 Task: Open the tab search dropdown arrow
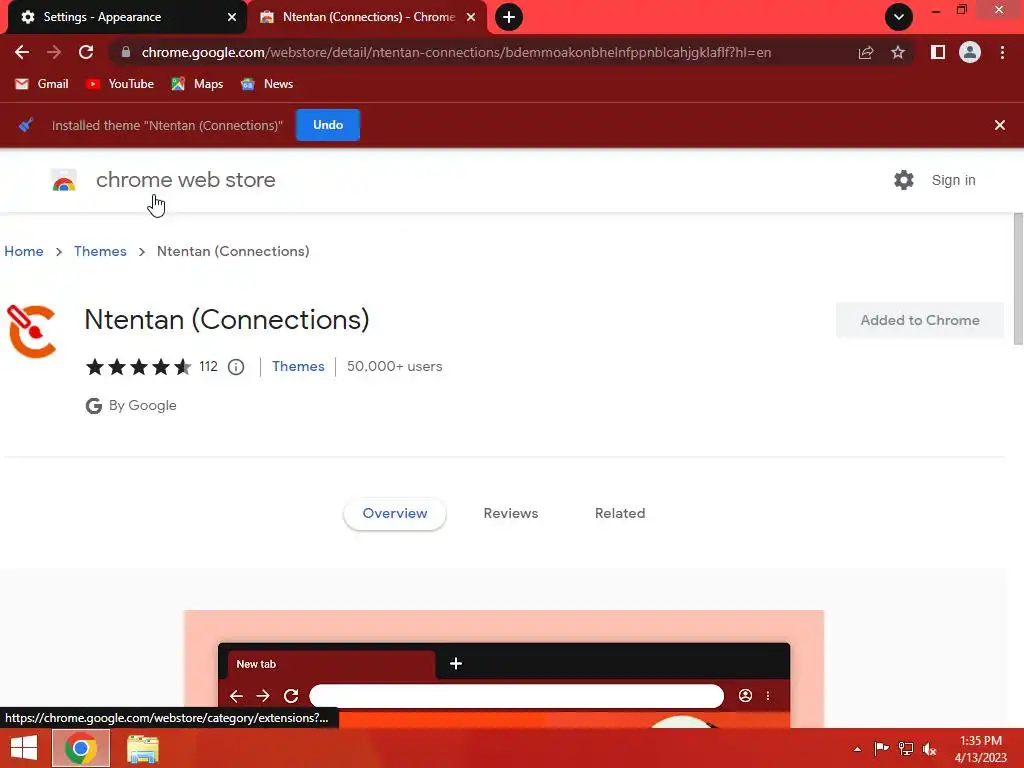(x=899, y=17)
